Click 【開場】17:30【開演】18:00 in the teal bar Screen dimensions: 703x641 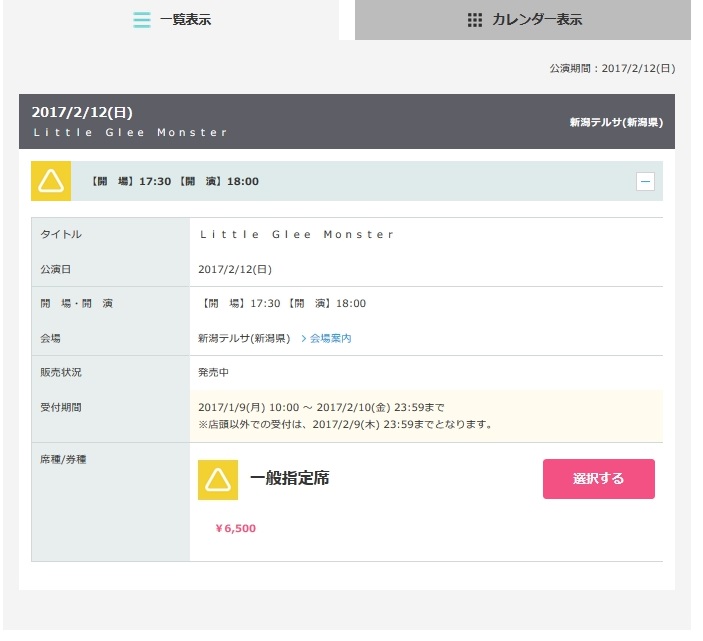[174, 182]
